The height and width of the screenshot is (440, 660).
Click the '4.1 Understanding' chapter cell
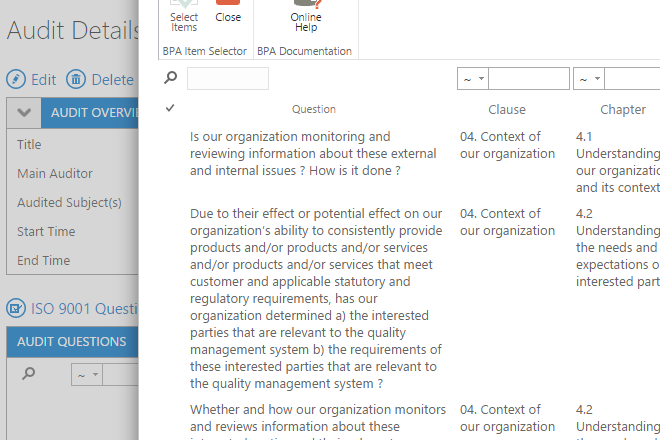(x=617, y=162)
